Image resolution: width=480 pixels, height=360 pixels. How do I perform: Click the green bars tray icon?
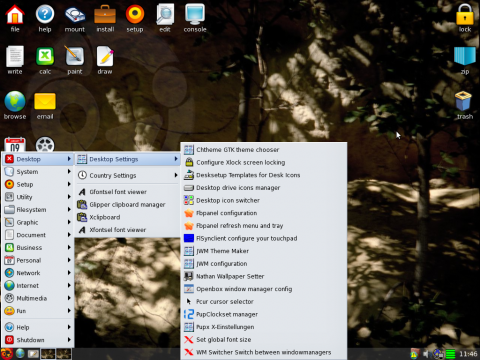[x=451, y=354]
